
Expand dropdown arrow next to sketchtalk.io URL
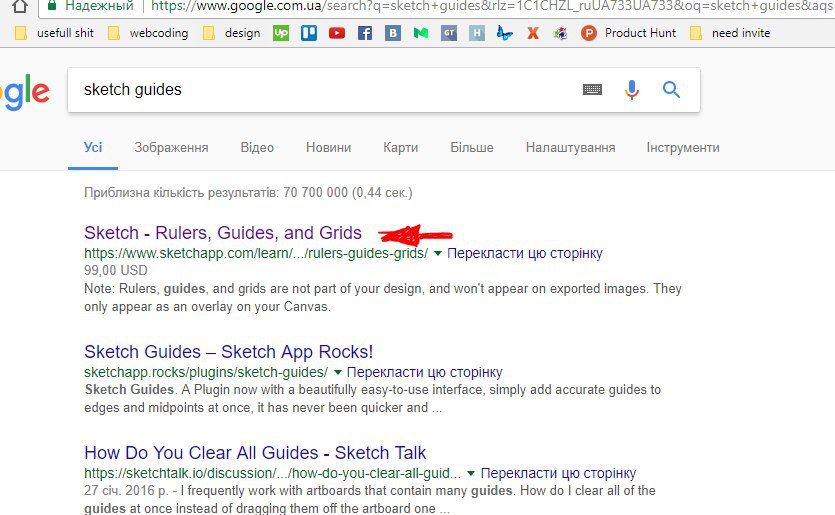pos(471,473)
